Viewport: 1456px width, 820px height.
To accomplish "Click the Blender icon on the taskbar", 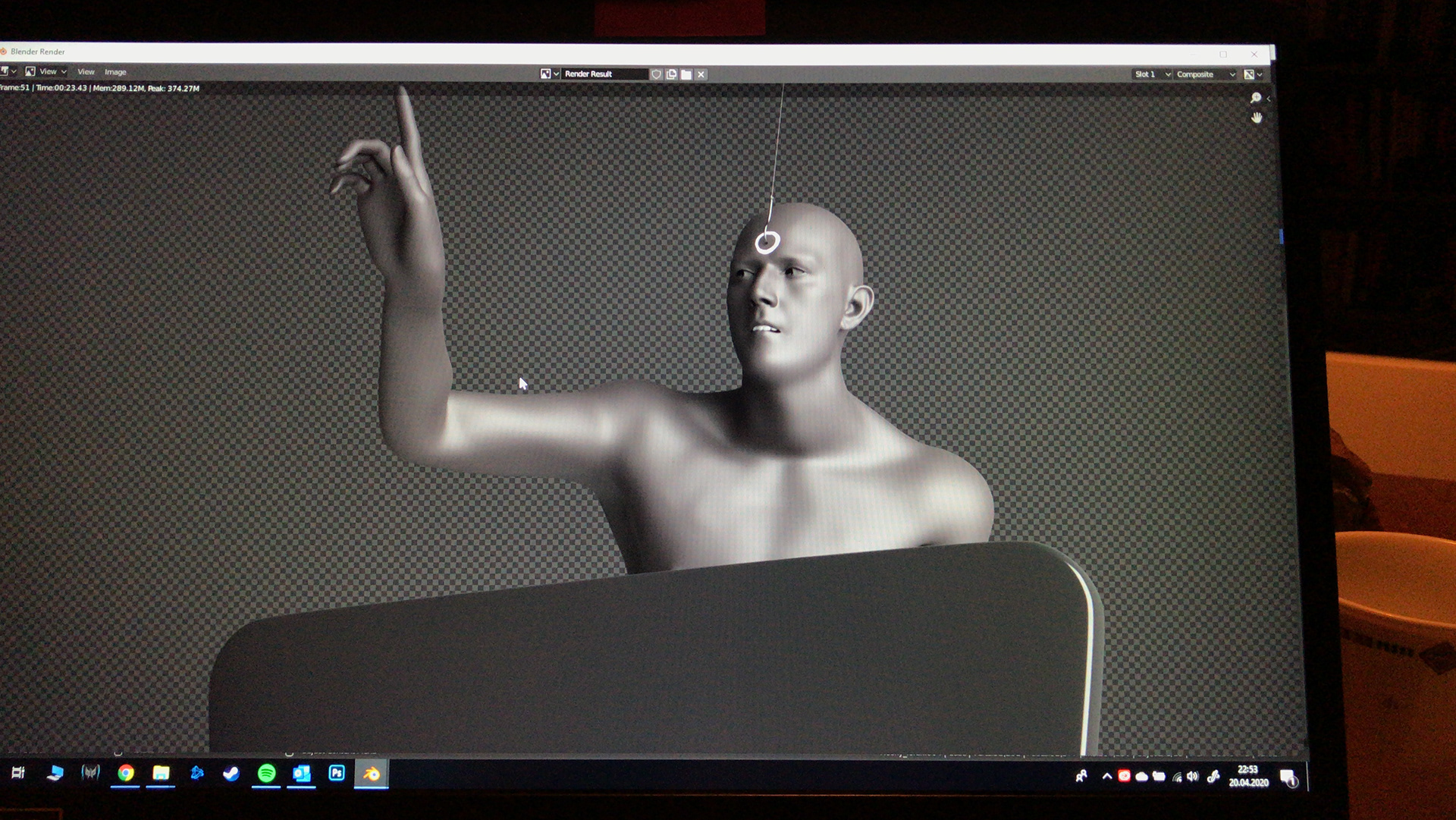I will coord(372,774).
